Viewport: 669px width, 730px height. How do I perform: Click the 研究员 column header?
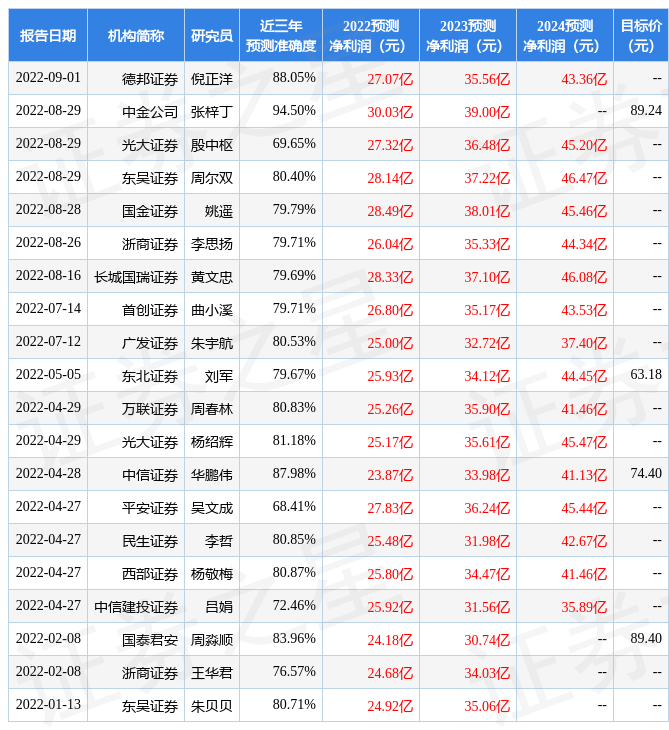coord(212,35)
